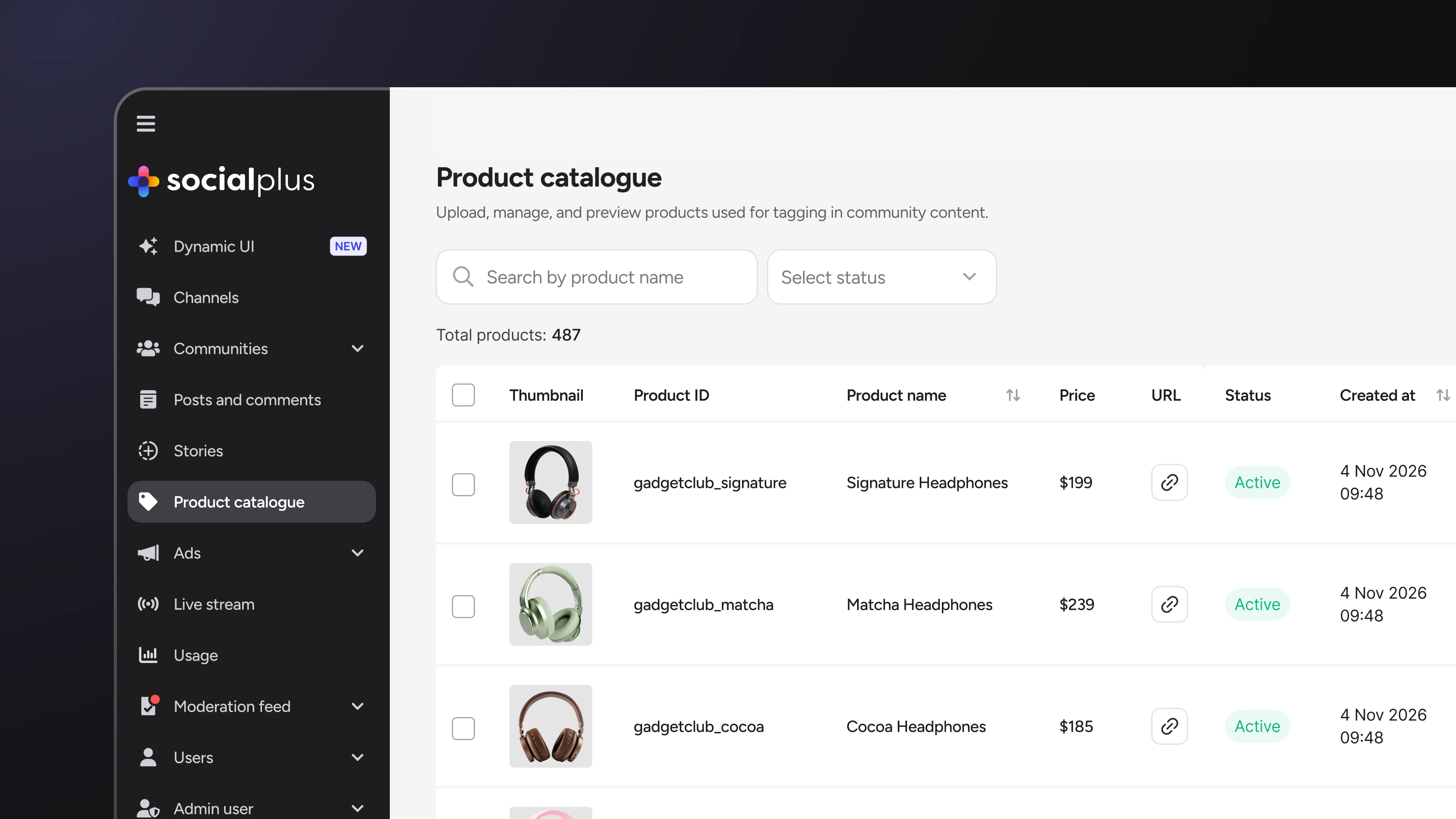Select the gadgetclub_matcha row checkbox

[463, 607]
